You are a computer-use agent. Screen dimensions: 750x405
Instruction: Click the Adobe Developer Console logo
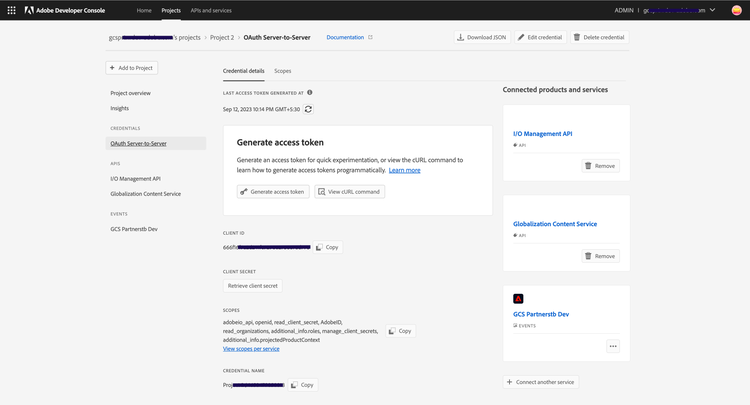pyautogui.click(x=65, y=10)
